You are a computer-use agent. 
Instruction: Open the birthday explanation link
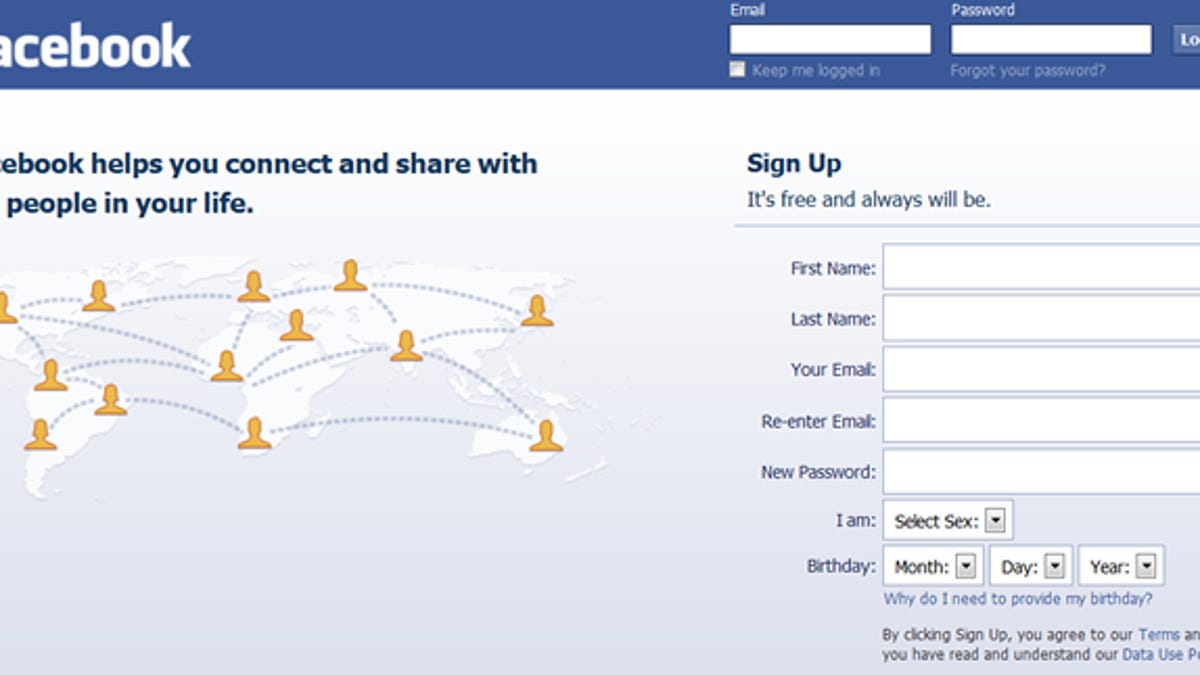tap(1018, 599)
